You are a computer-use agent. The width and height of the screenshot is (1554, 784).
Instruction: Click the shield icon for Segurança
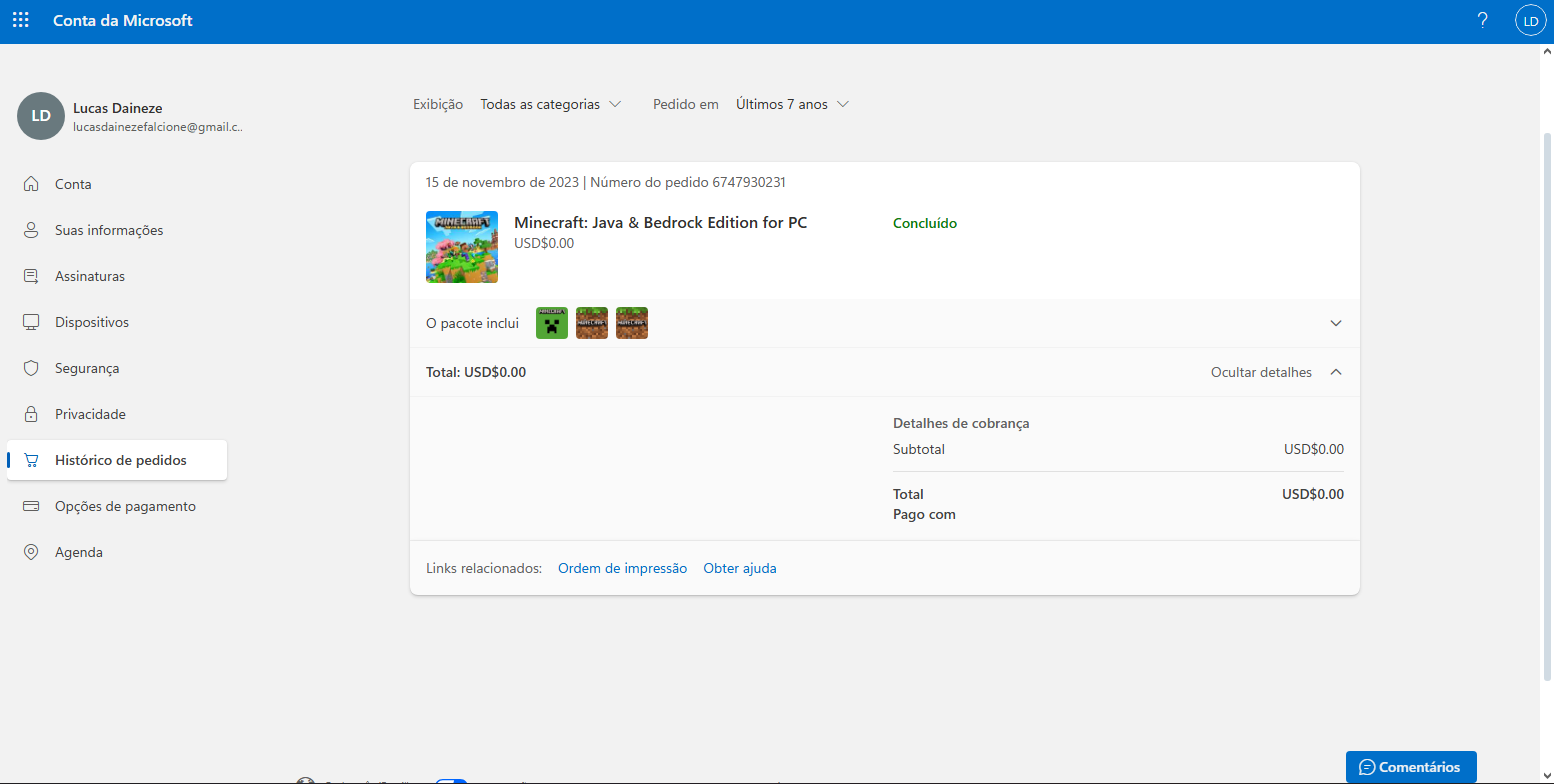(31, 368)
